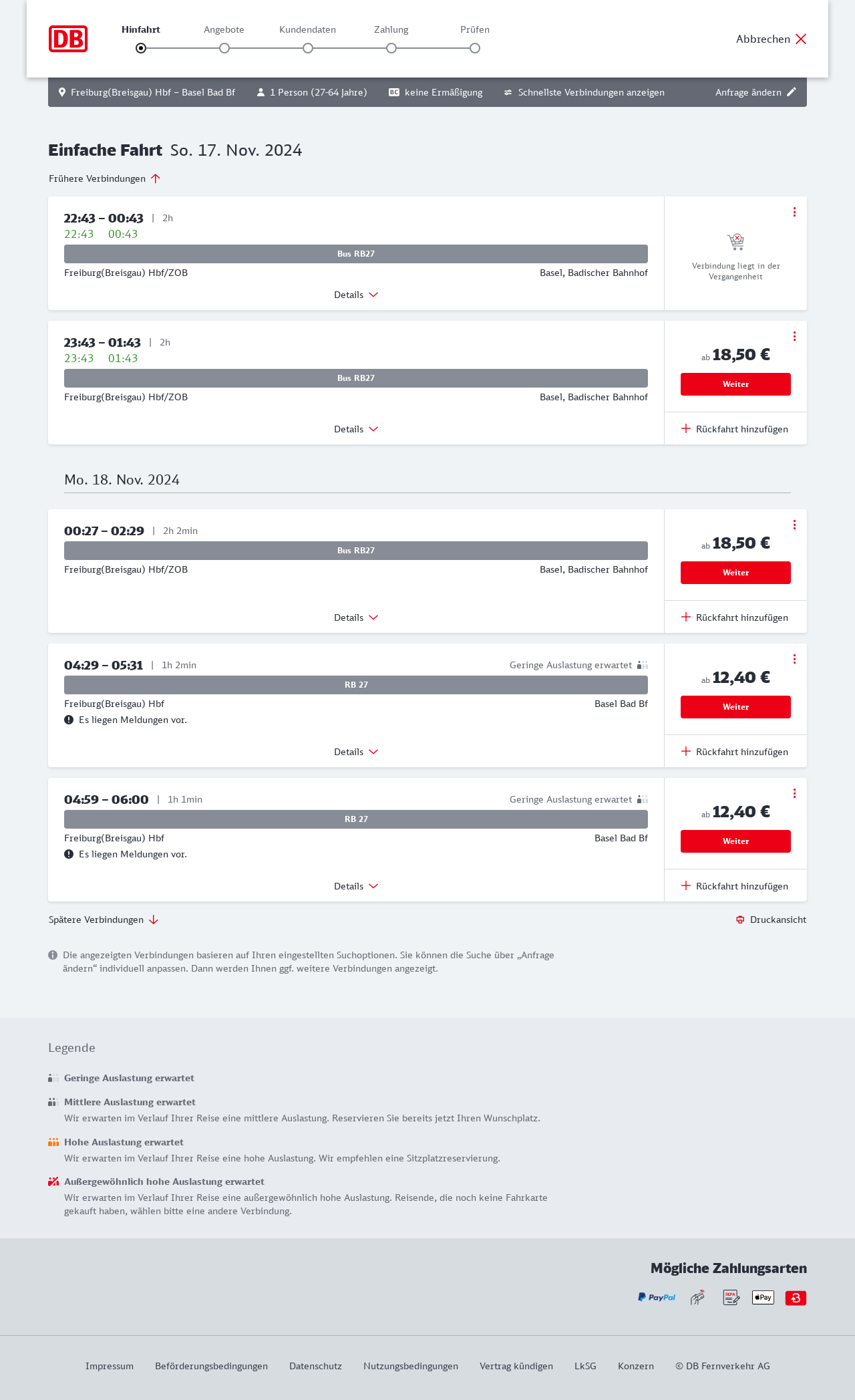Open three-dot menu for 04:29 connection
Screen dimensions: 855x1400
pos(794,659)
